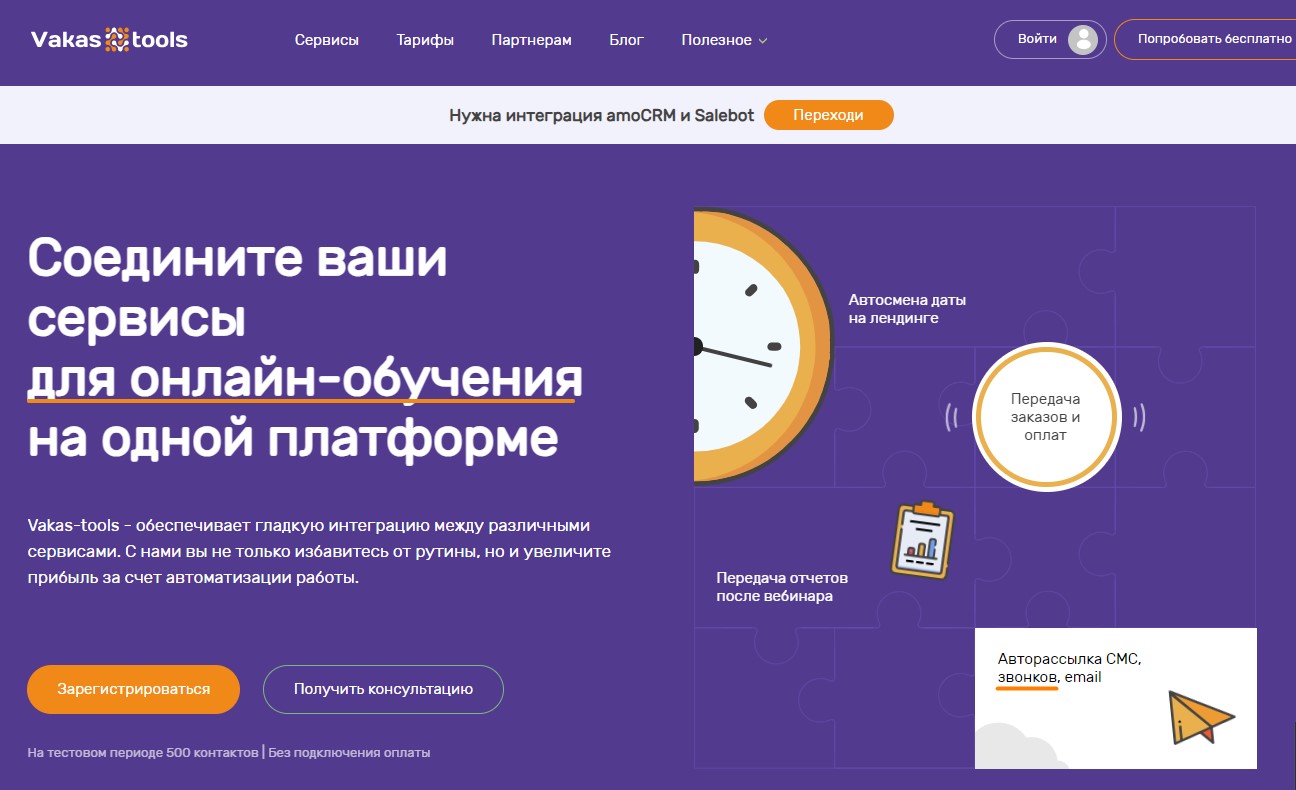Click Попробовать бесплатно button
1296x790 pixels.
(x=1214, y=40)
